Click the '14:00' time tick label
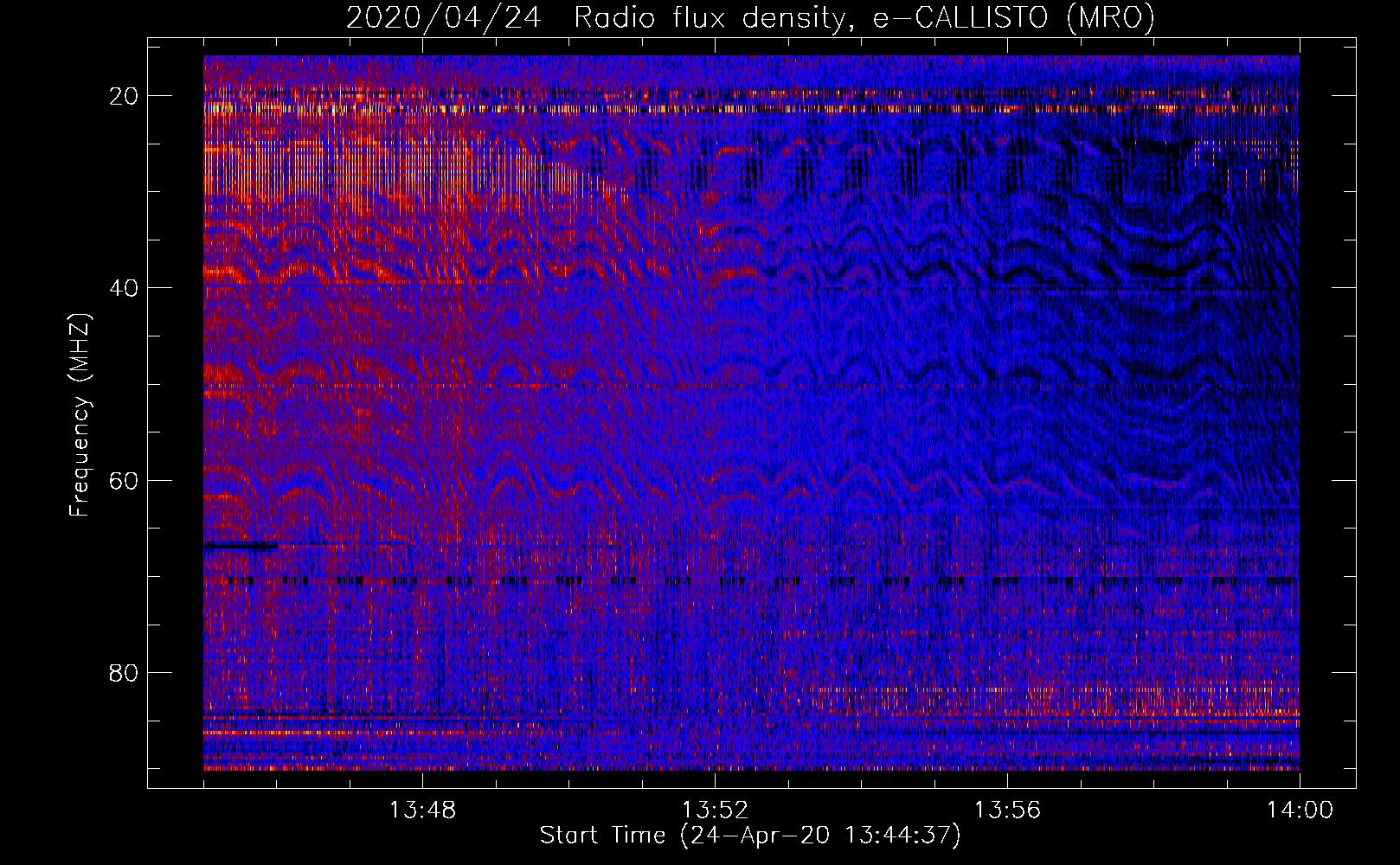The height and width of the screenshot is (865, 1400). 1300,811
